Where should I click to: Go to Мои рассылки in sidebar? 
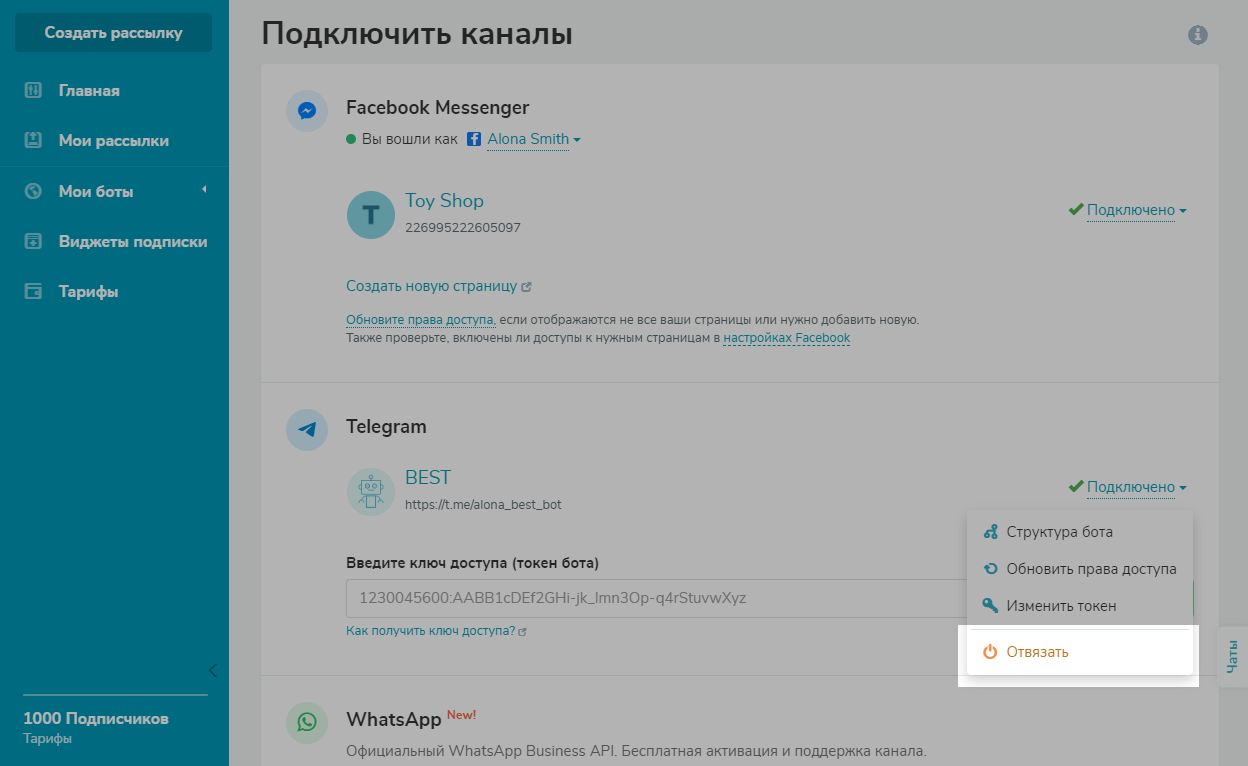[113, 141]
